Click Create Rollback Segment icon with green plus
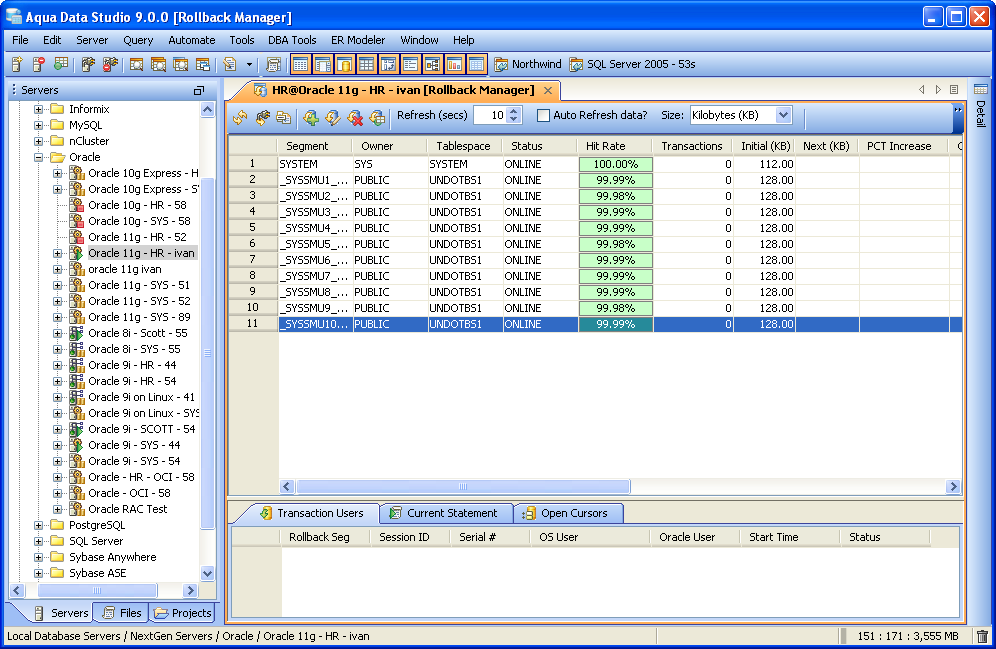The width and height of the screenshot is (996, 649). tap(311, 117)
